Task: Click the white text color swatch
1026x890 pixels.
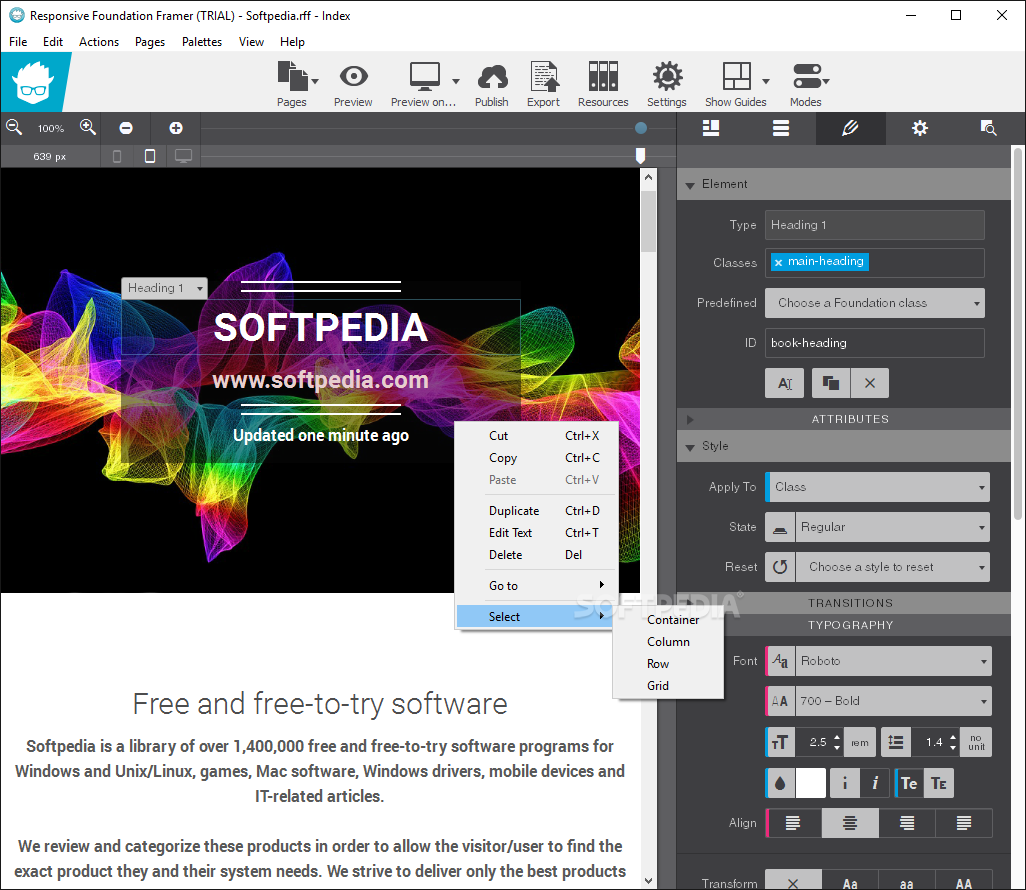Action: [810, 783]
